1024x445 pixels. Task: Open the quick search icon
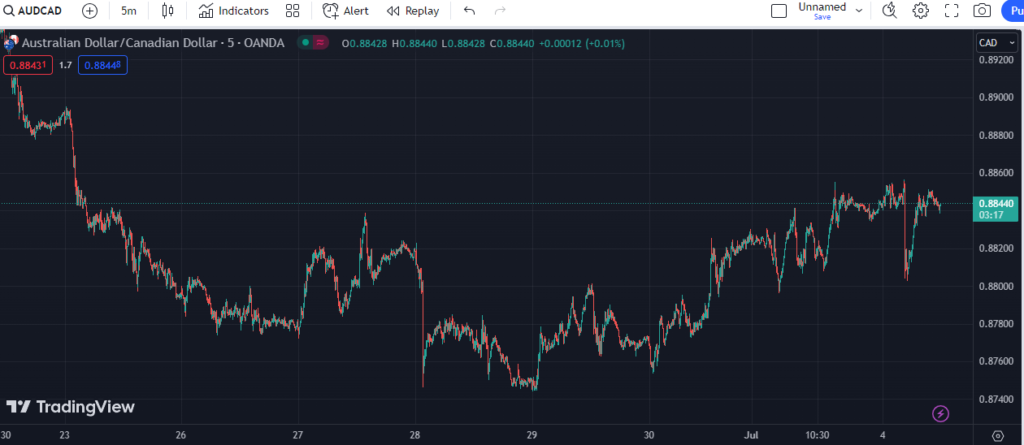[889, 11]
